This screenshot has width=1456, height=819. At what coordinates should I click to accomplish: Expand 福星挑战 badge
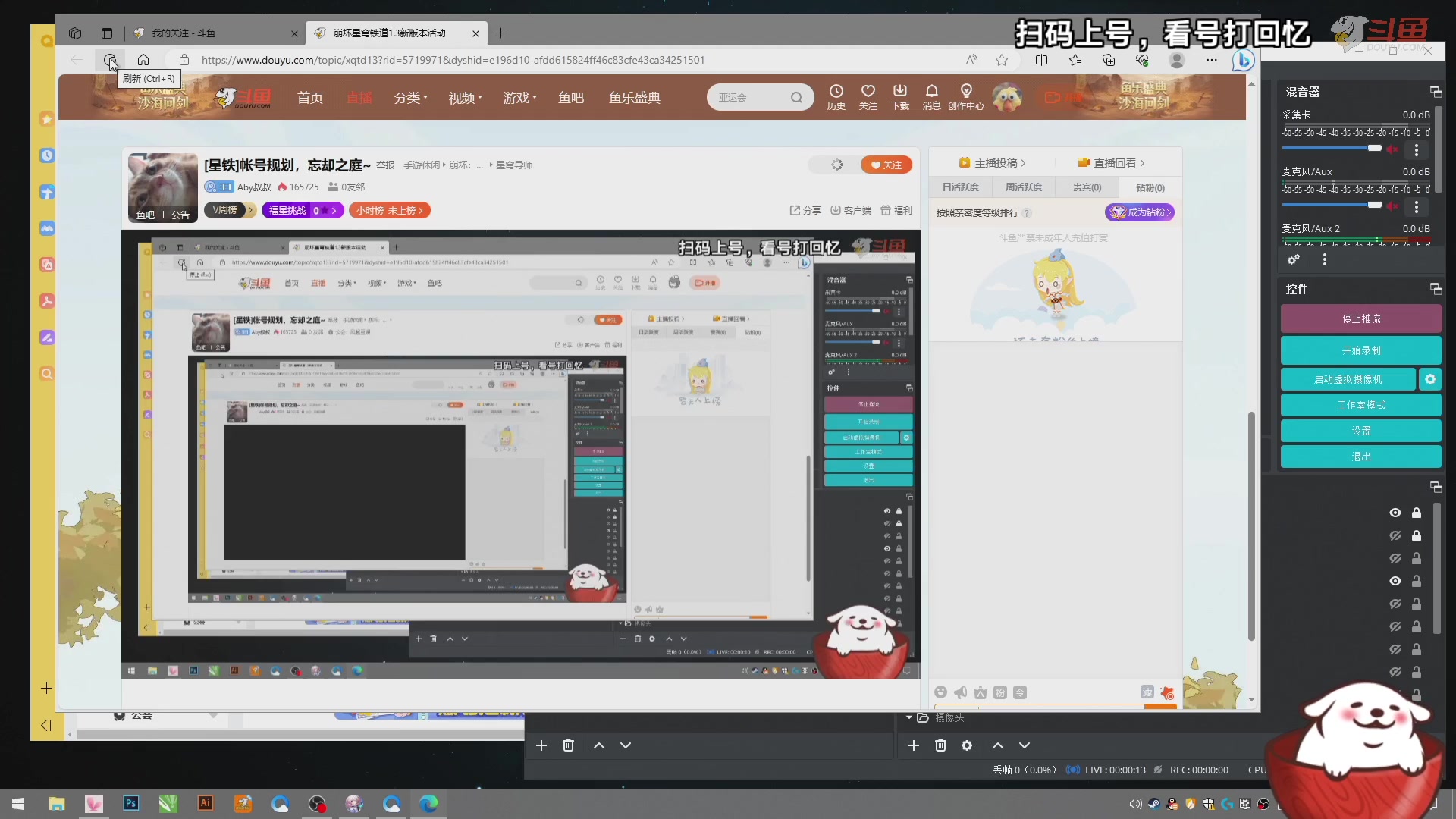303,210
